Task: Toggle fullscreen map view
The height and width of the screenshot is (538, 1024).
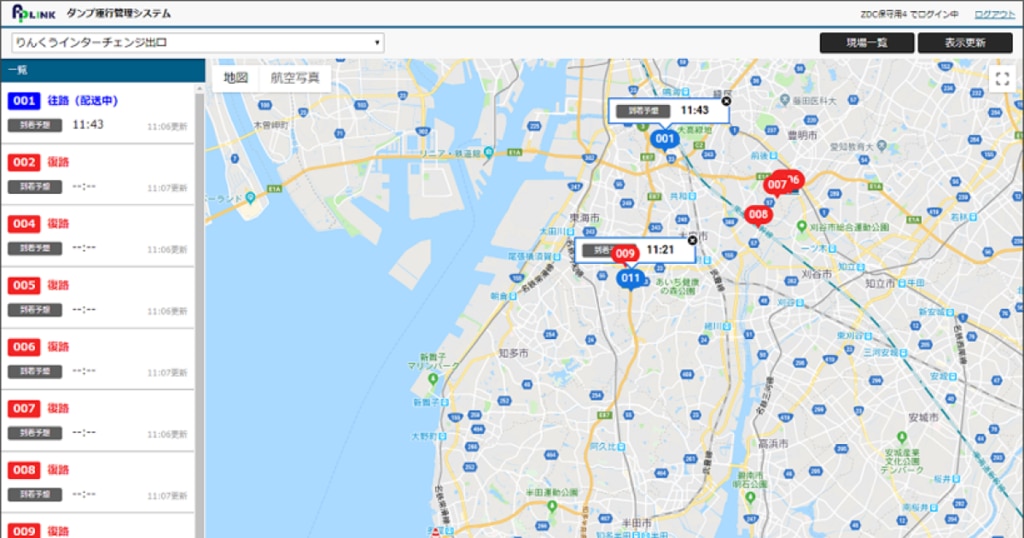Action: [x=1002, y=79]
